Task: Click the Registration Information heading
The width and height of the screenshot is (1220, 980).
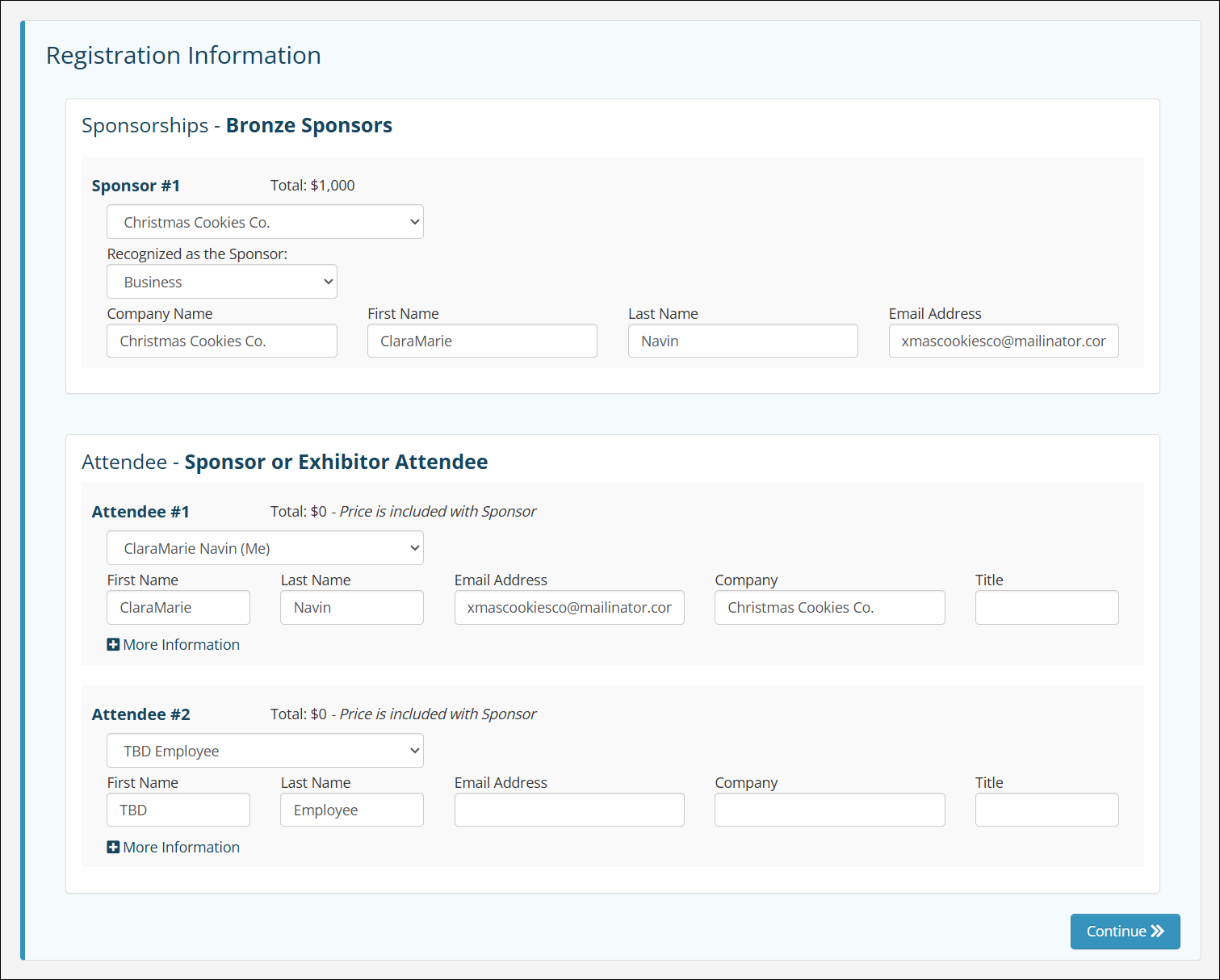Action: (x=183, y=56)
